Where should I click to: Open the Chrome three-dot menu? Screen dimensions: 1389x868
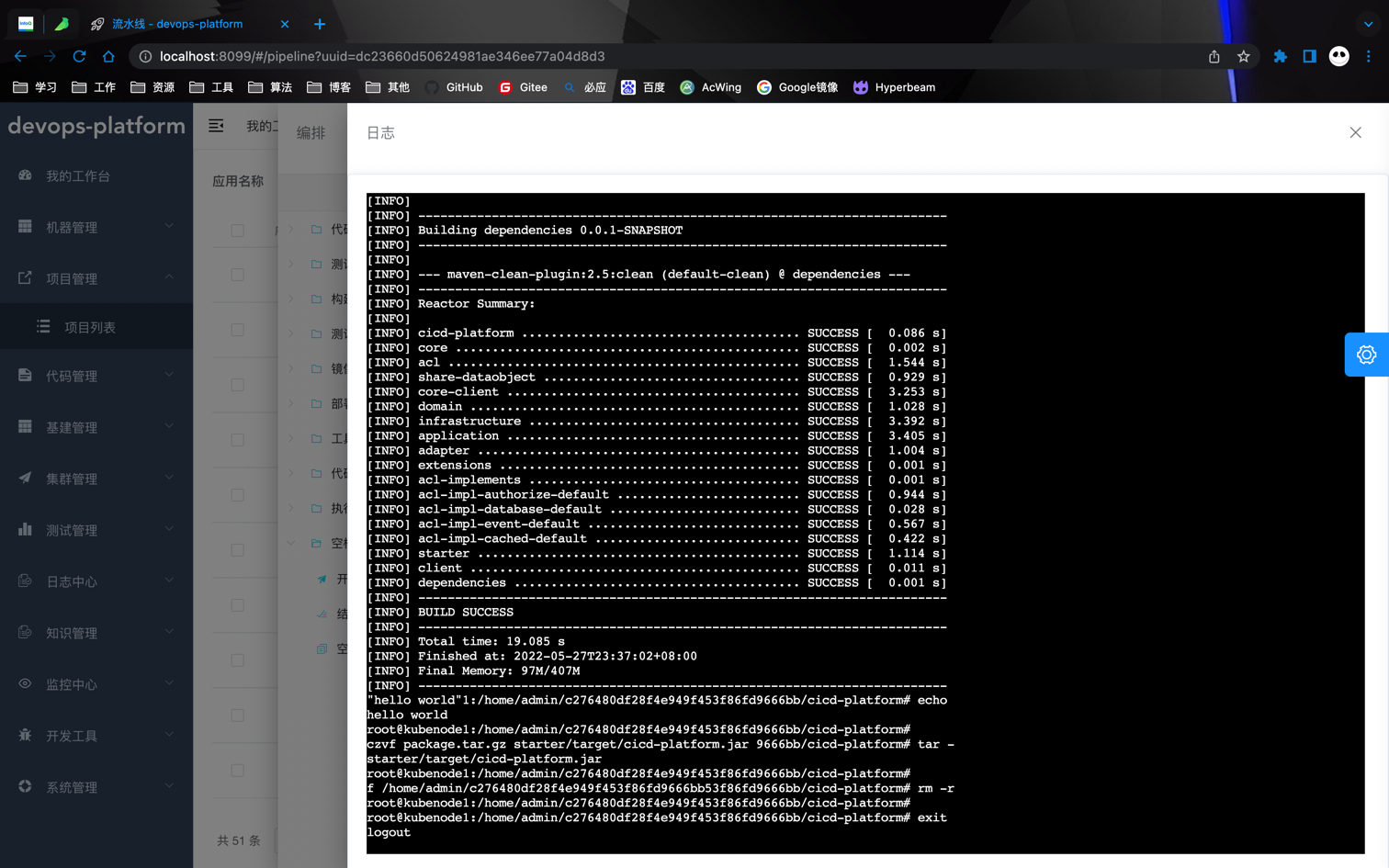click(1368, 57)
